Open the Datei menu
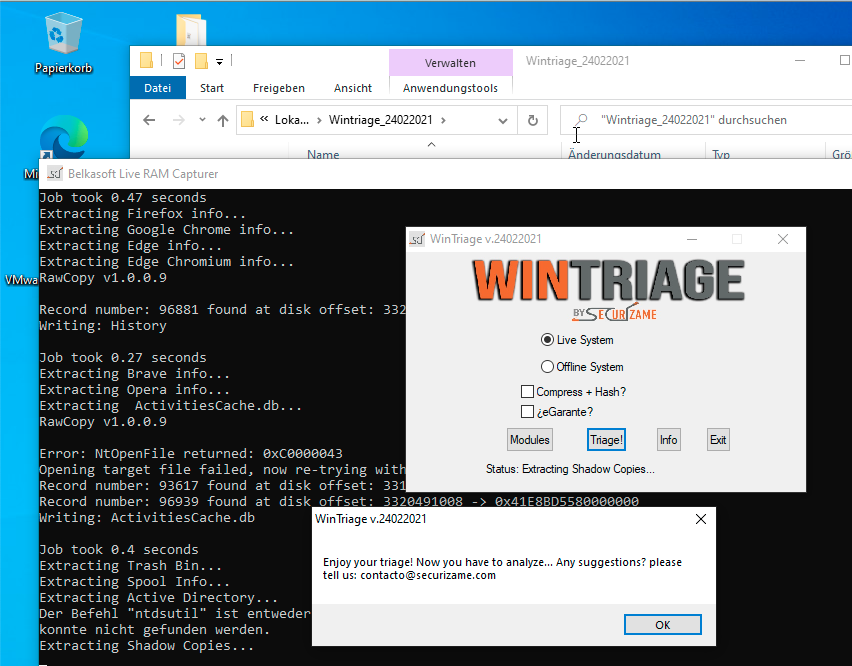 pos(158,88)
